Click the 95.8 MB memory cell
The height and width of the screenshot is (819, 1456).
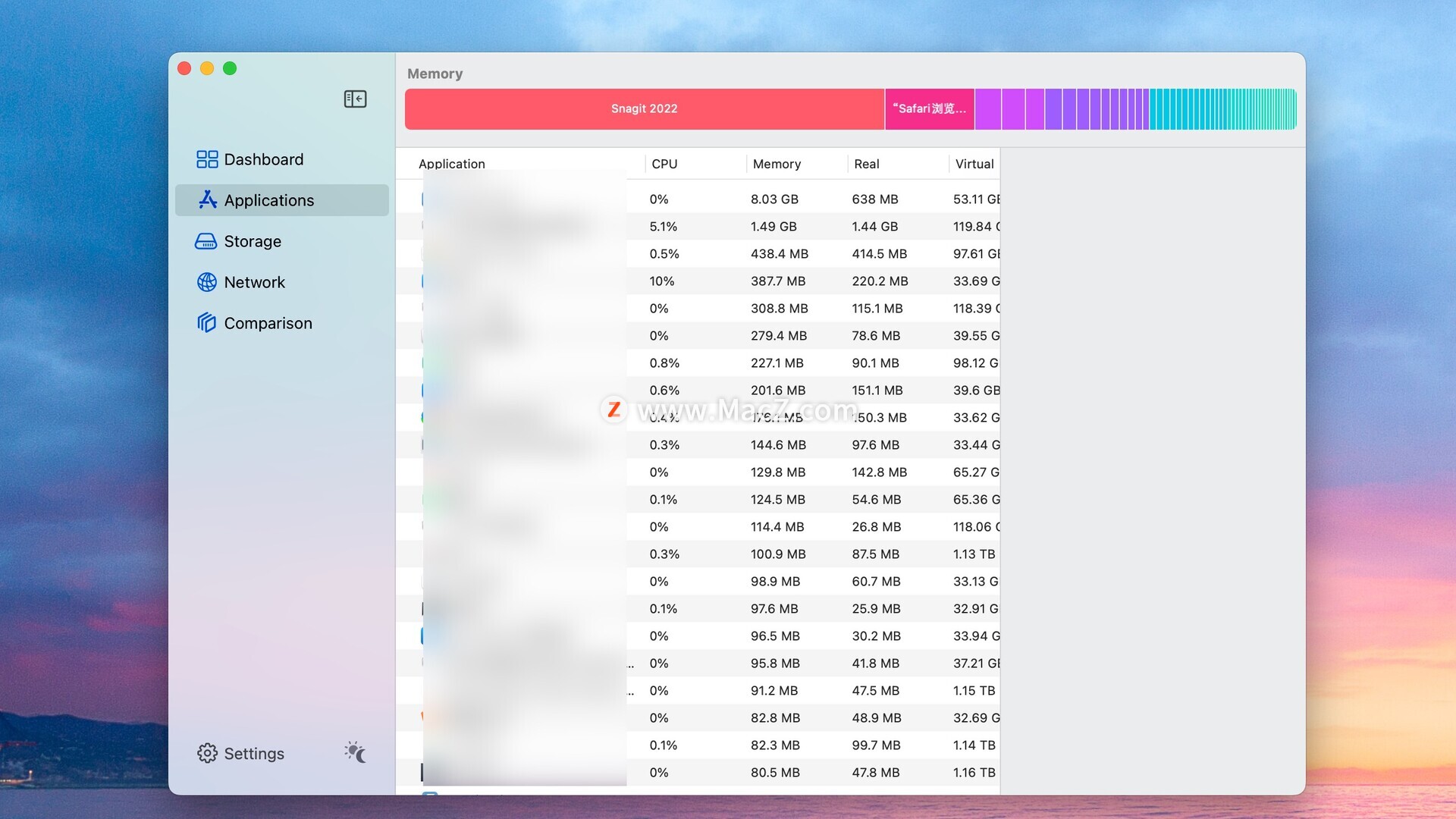(775, 664)
